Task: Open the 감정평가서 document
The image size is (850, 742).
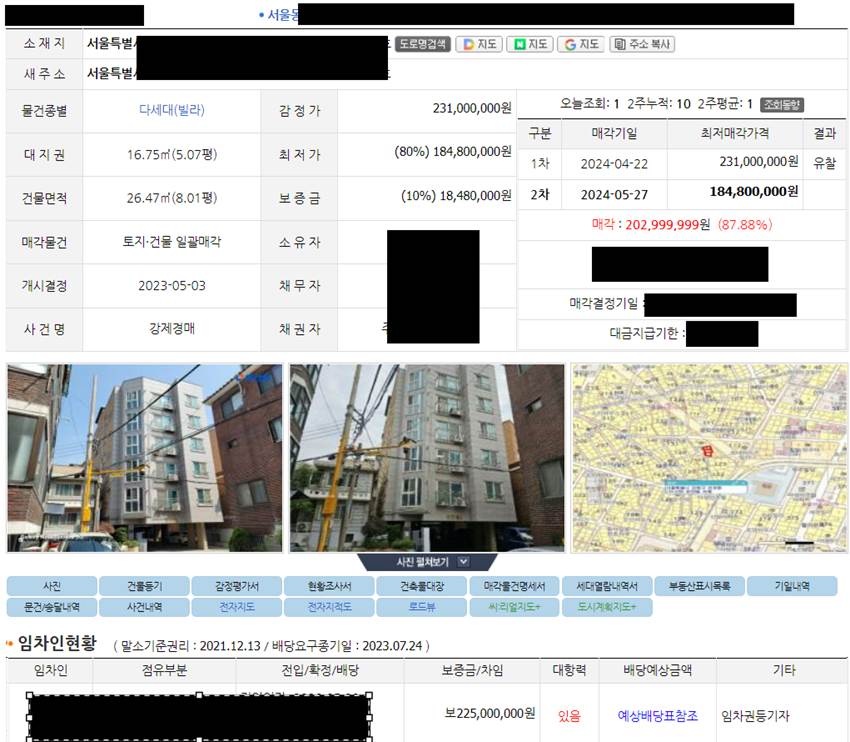Action: click(236, 586)
